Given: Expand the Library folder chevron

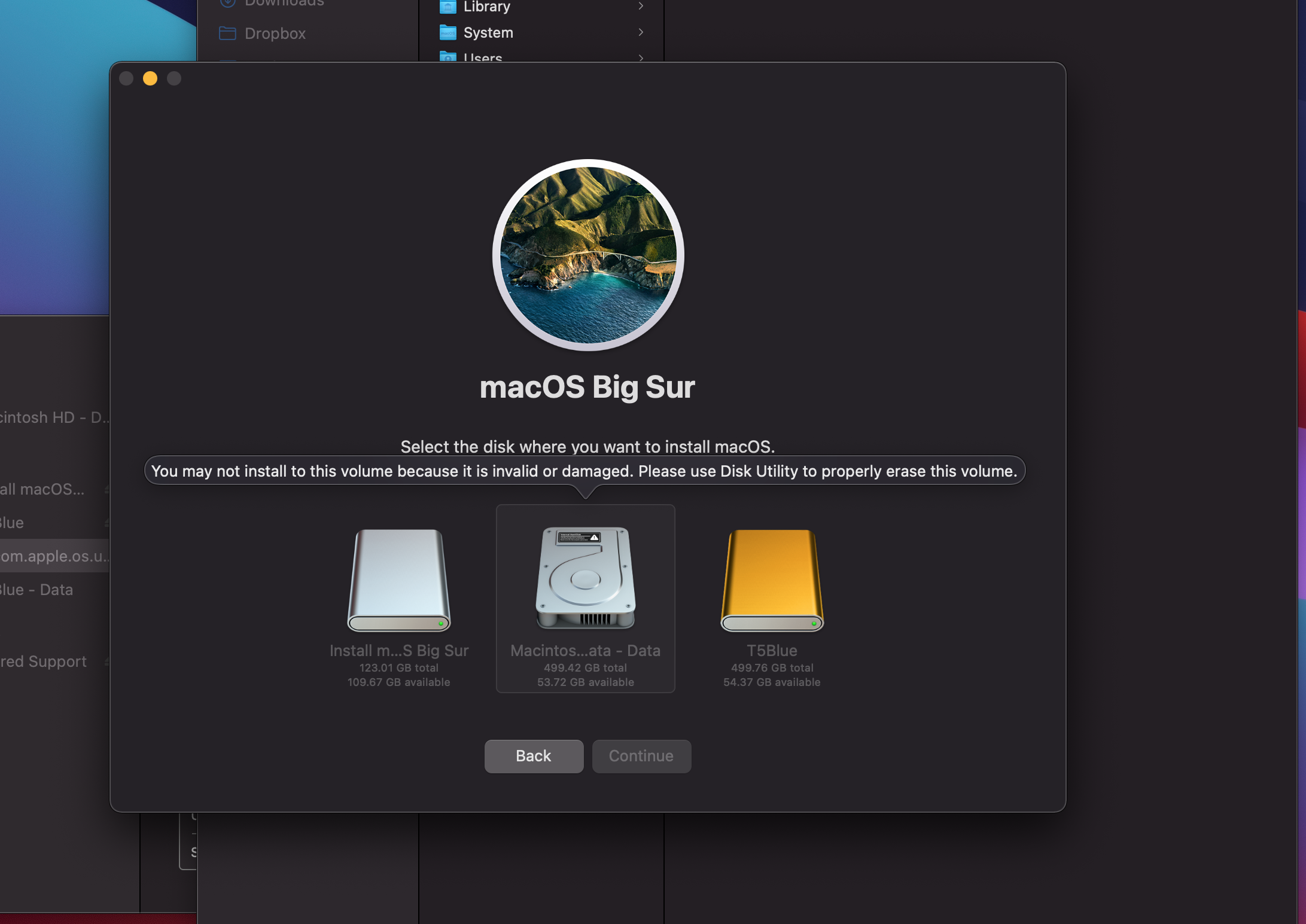Looking at the screenshot, I should tap(641, 6).
